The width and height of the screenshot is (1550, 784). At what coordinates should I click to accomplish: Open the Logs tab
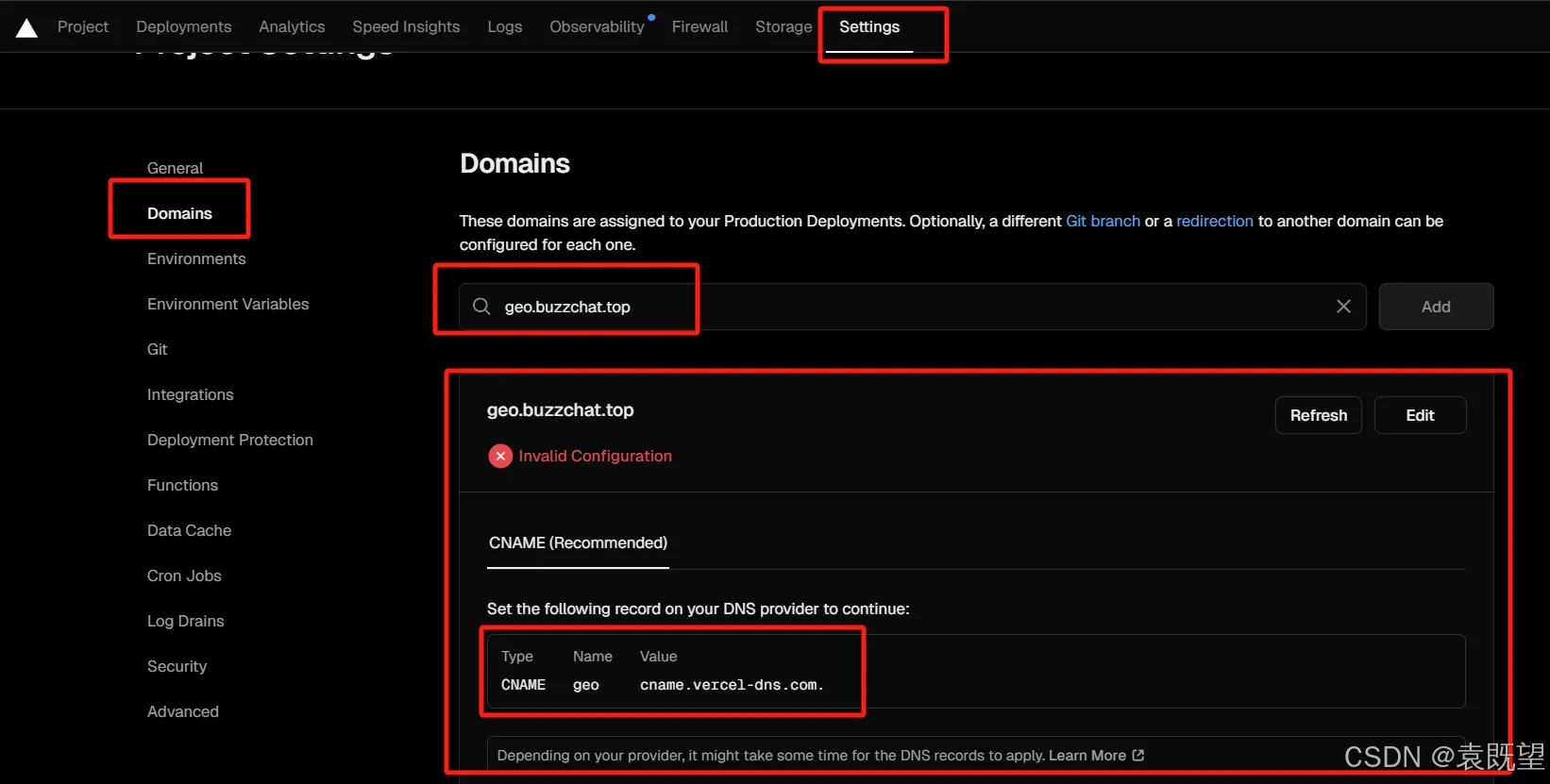[x=505, y=26]
